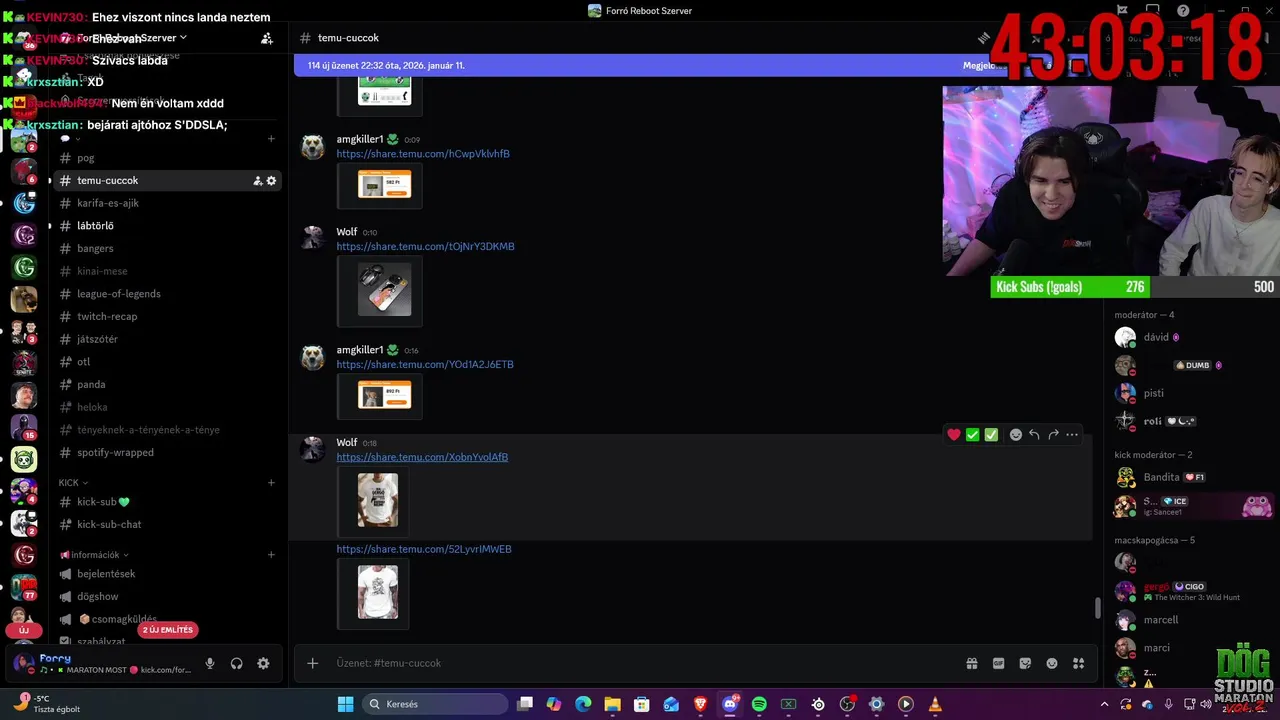The height and width of the screenshot is (720, 1280).
Task: Open Windows Start menu
Action: point(345,704)
